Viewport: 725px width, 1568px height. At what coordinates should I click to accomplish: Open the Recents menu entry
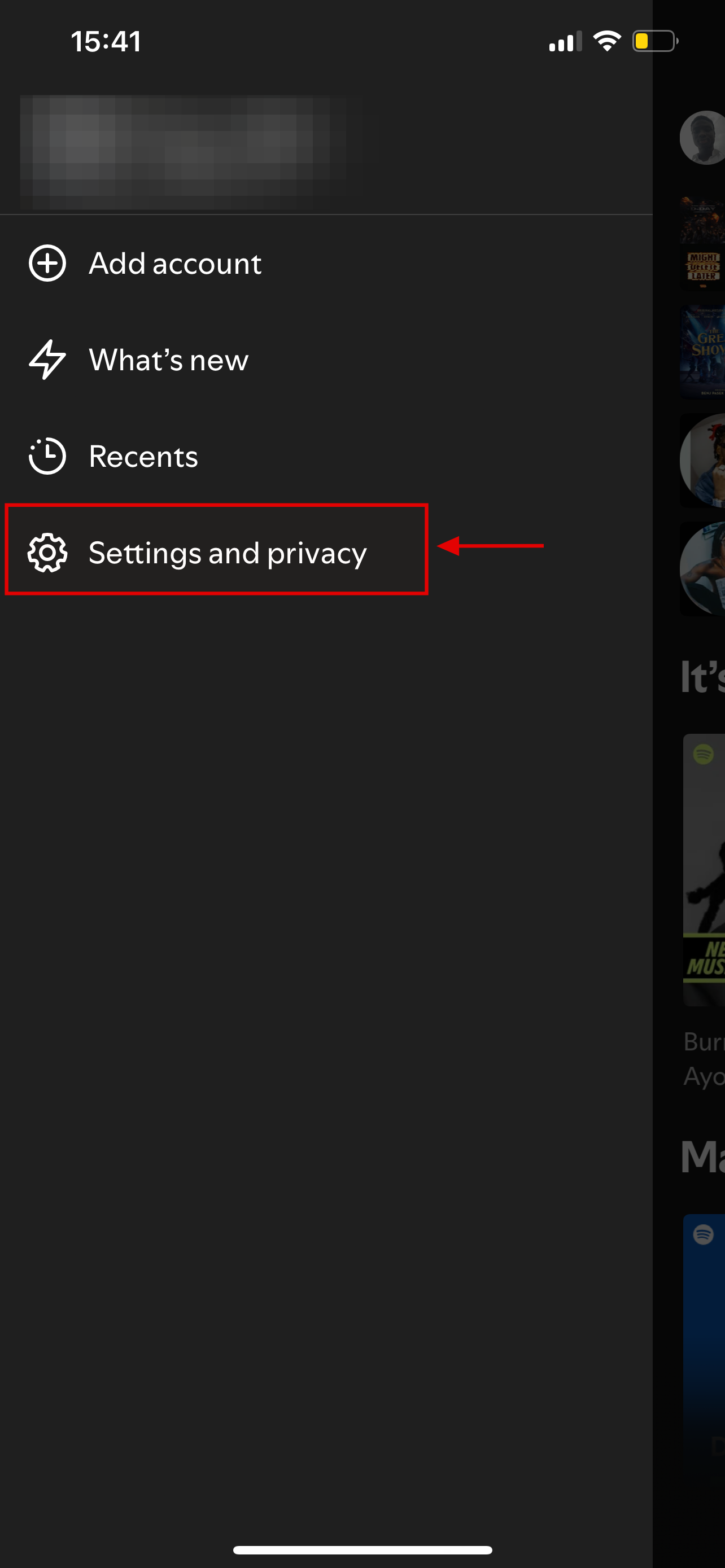tap(143, 456)
